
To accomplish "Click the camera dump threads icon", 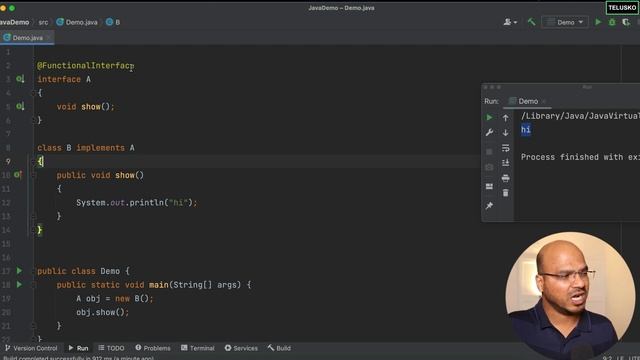I will [489, 167].
